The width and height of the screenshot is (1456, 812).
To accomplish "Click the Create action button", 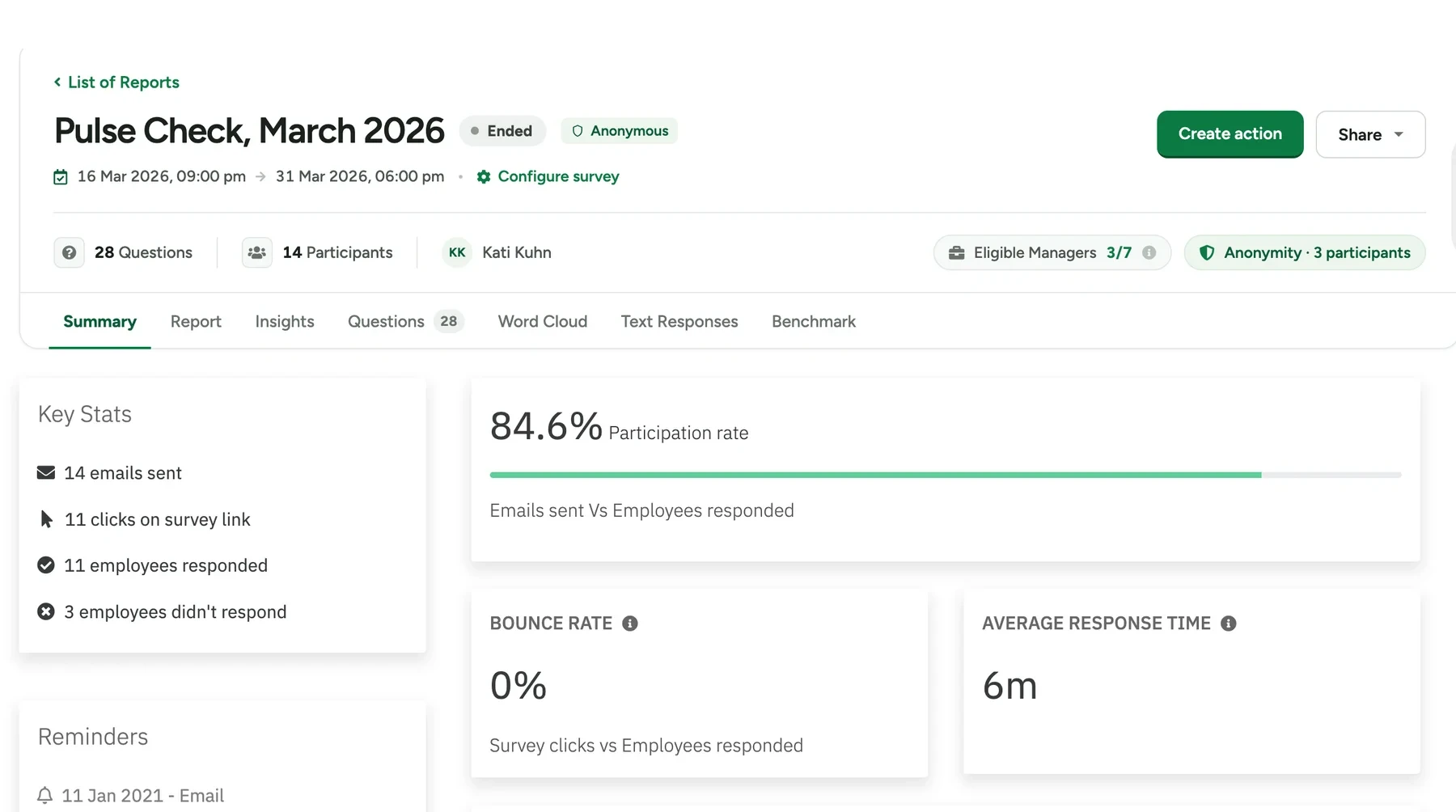I will [1230, 134].
